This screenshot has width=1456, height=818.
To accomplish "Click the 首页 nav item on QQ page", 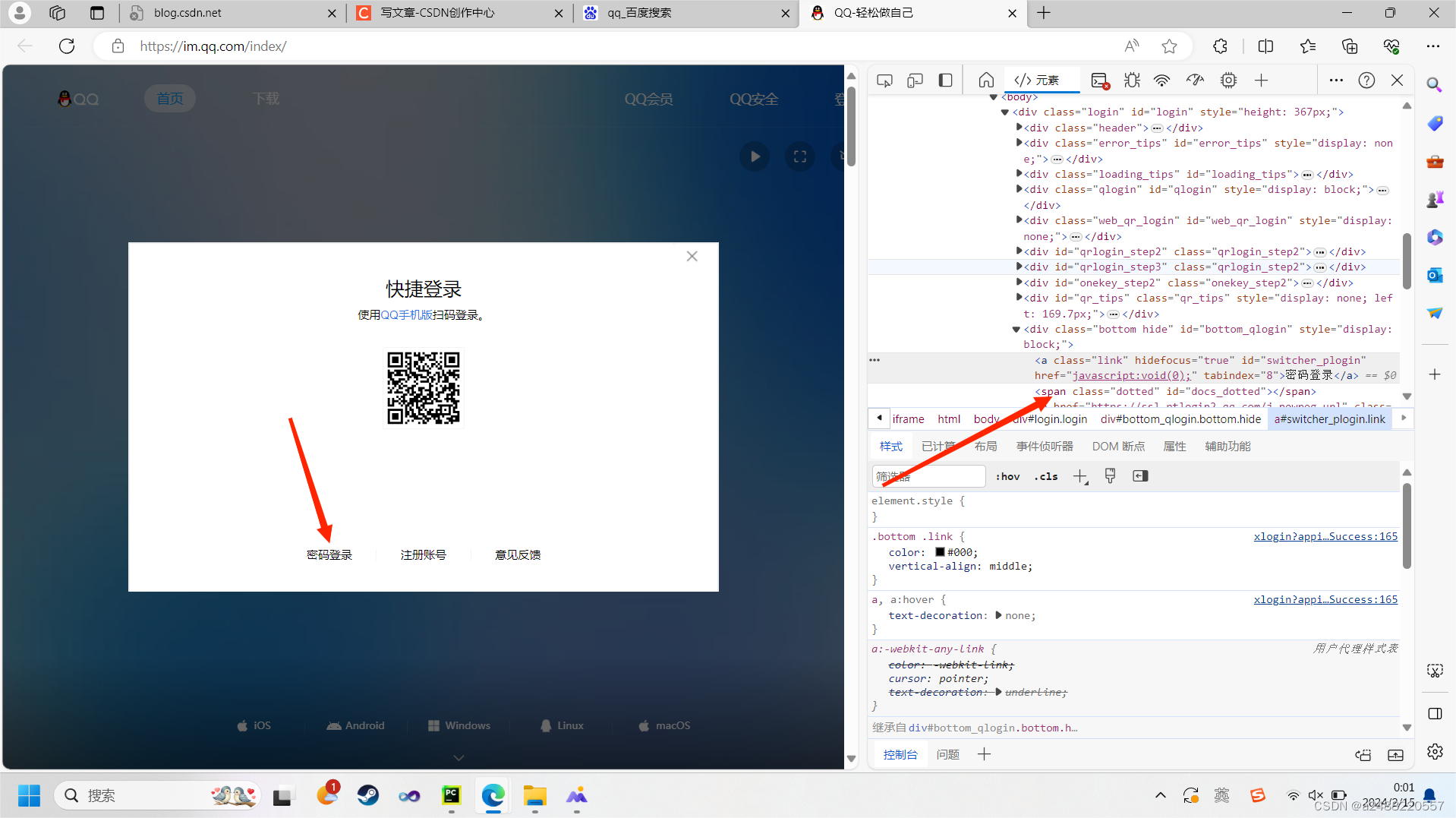I will 170,99.
